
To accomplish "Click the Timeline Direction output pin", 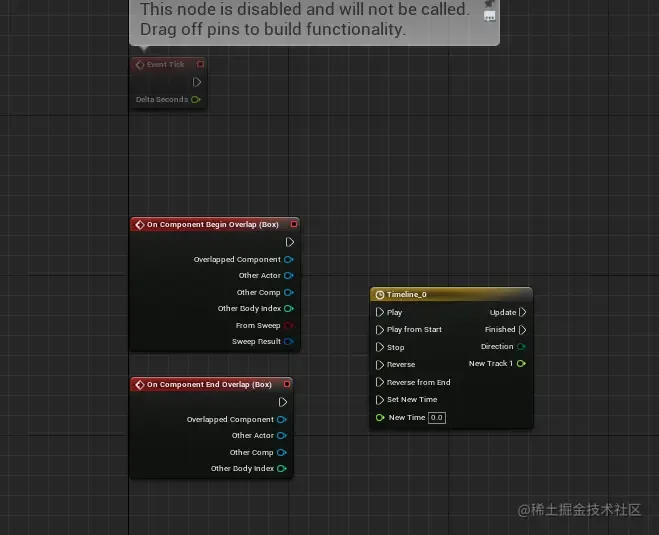I will point(521,347).
